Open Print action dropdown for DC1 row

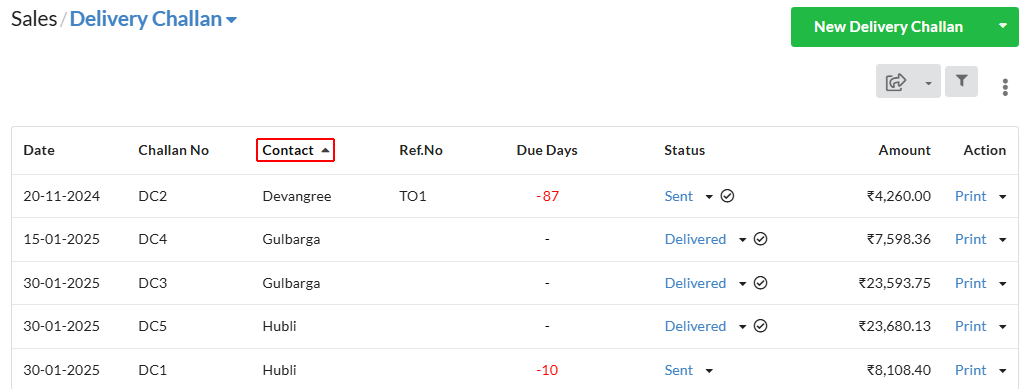coord(1002,371)
